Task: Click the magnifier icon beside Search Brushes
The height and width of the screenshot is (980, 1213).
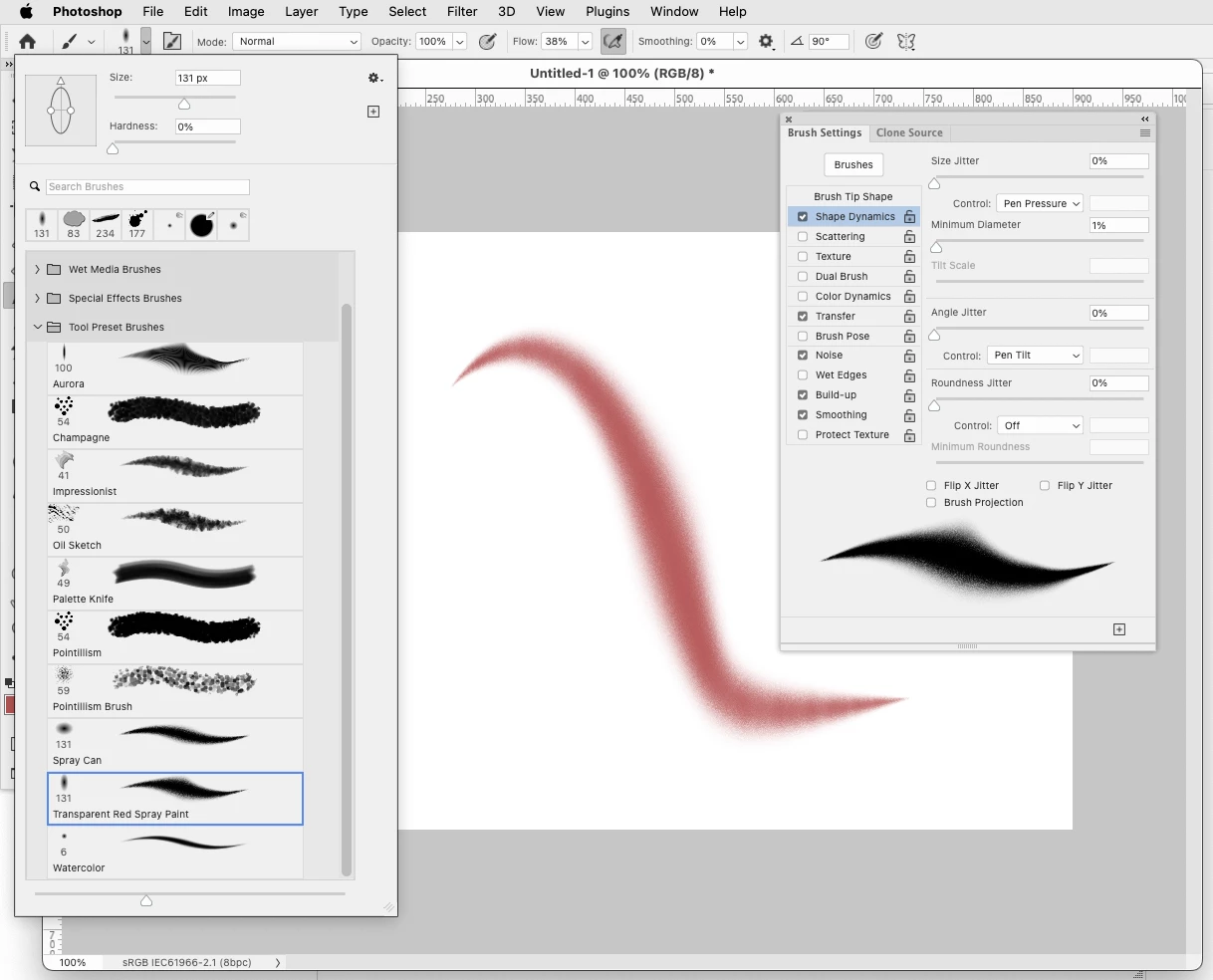Action: [35, 186]
